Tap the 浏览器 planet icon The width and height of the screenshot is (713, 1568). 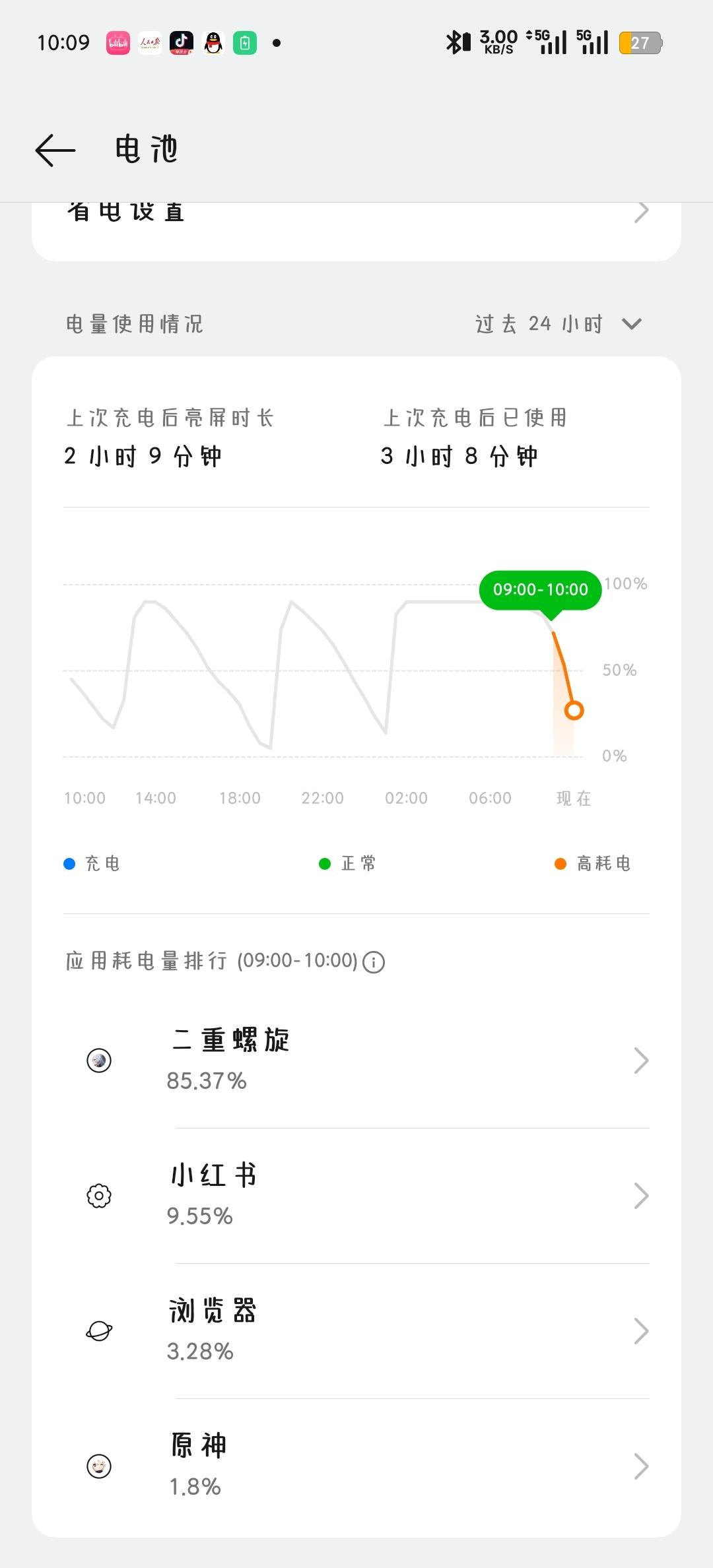(x=99, y=1331)
